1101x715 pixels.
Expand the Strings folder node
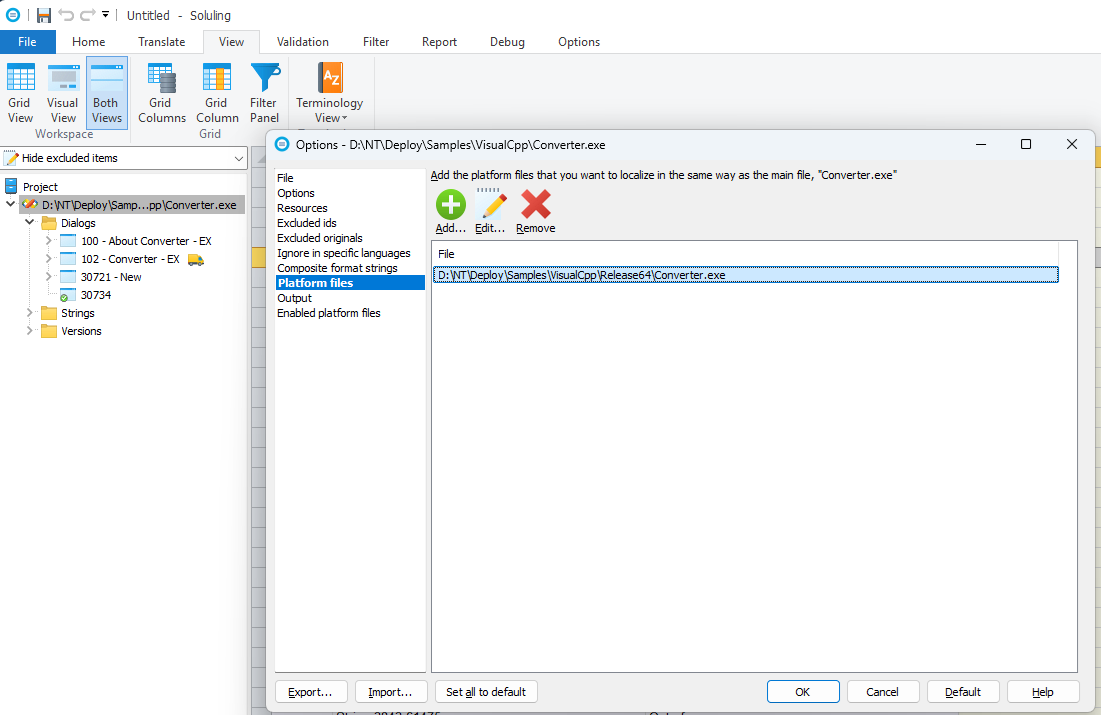30,313
